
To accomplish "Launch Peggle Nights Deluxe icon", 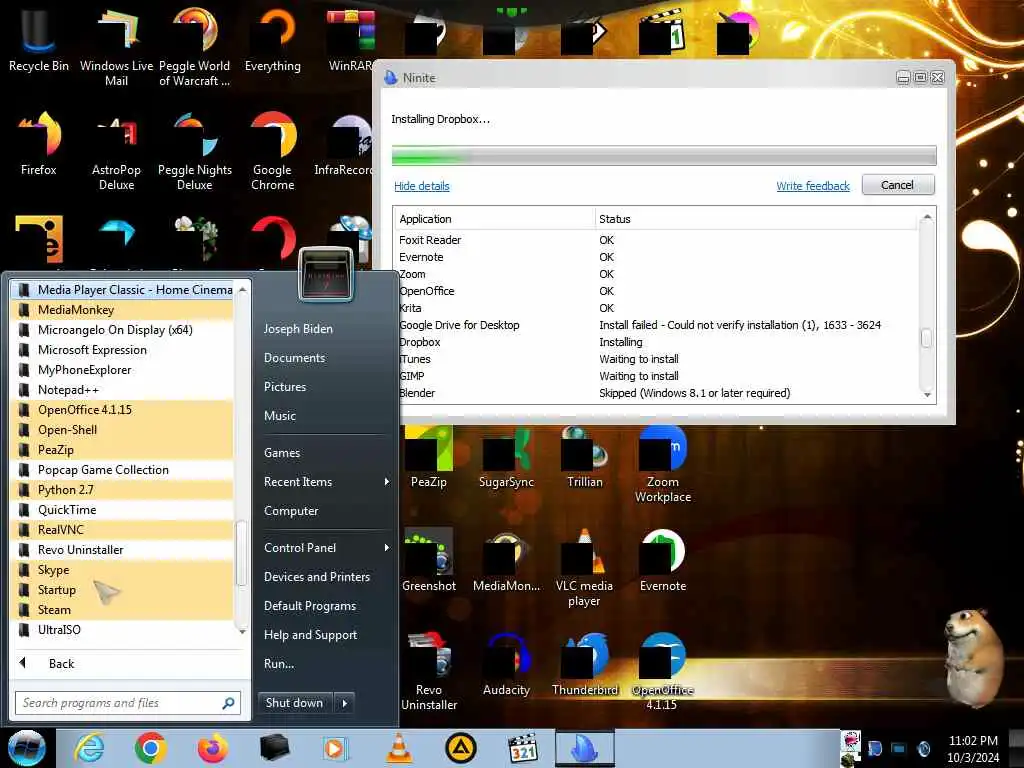I will (x=195, y=150).
